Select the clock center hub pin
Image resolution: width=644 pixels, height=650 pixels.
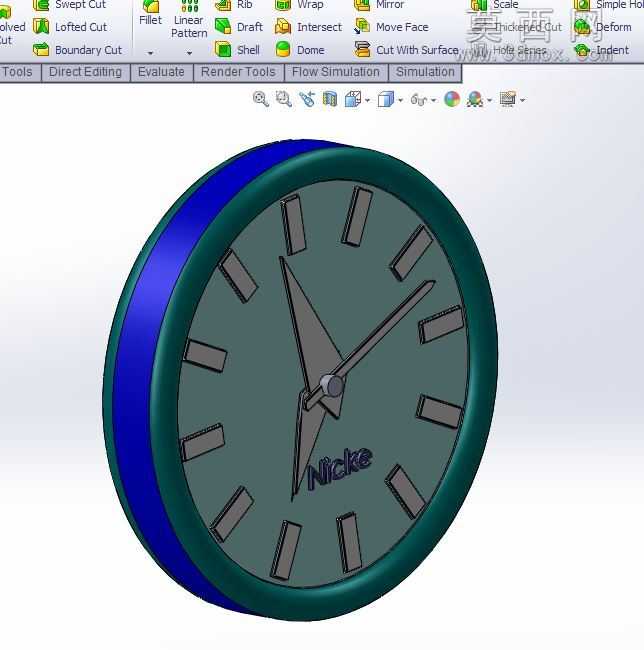(333, 386)
